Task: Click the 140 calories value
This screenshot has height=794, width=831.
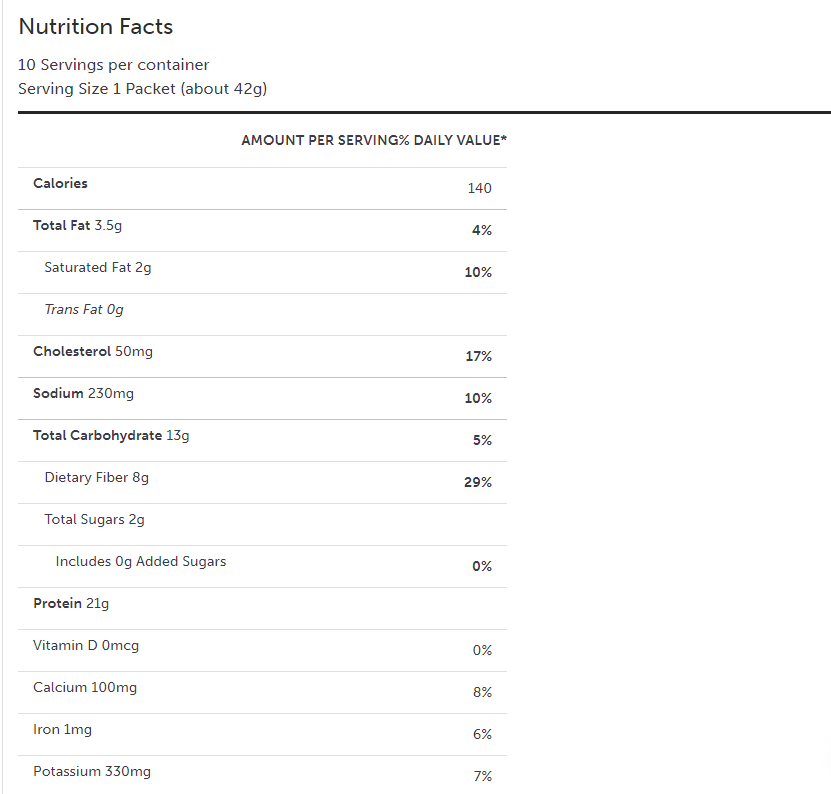Action: [479, 188]
